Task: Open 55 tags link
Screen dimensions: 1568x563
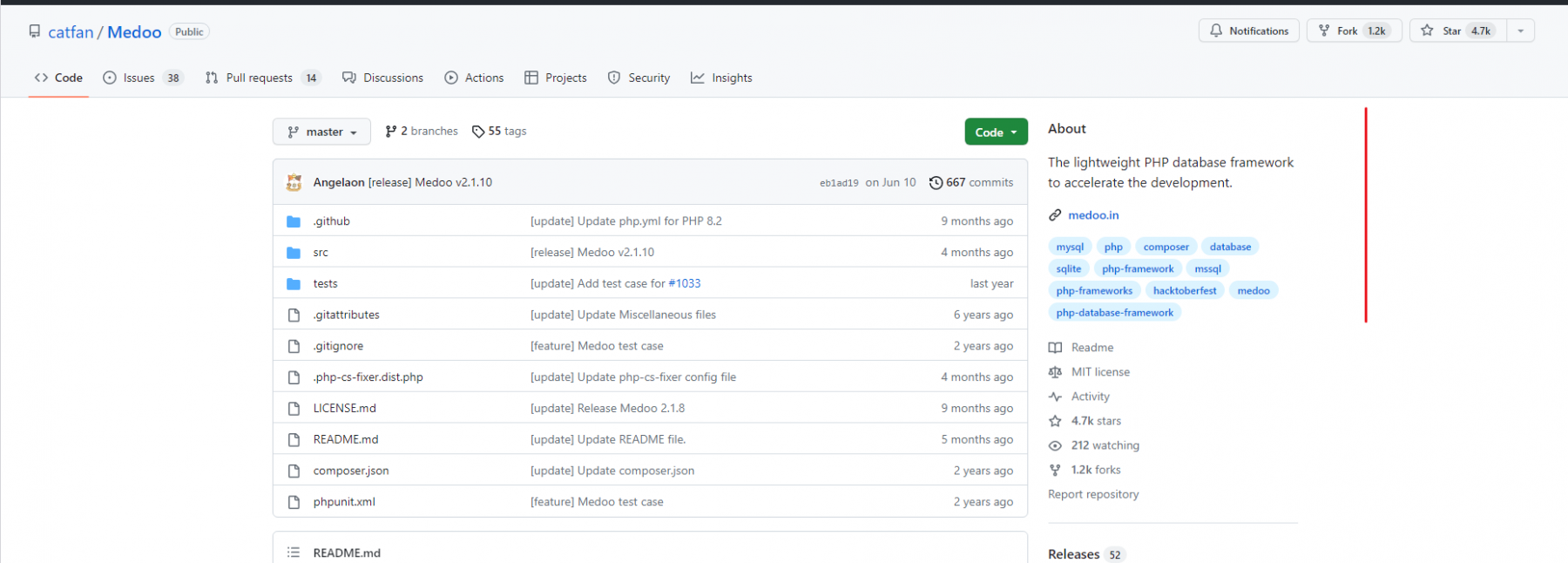Action: pyautogui.click(x=499, y=132)
